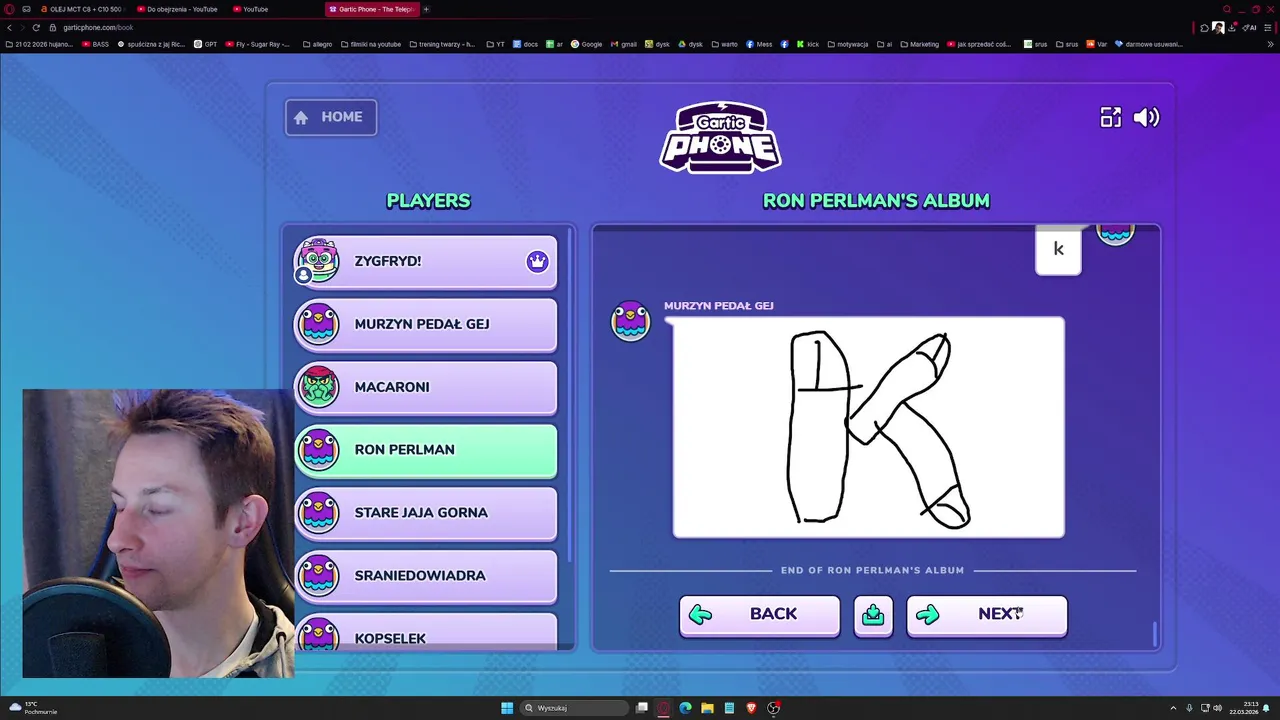The width and height of the screenshot is (1280, 720).
Task: Switch to 'Do obejrzenia - YouTube' tab
Action: (x=176, y=9)
